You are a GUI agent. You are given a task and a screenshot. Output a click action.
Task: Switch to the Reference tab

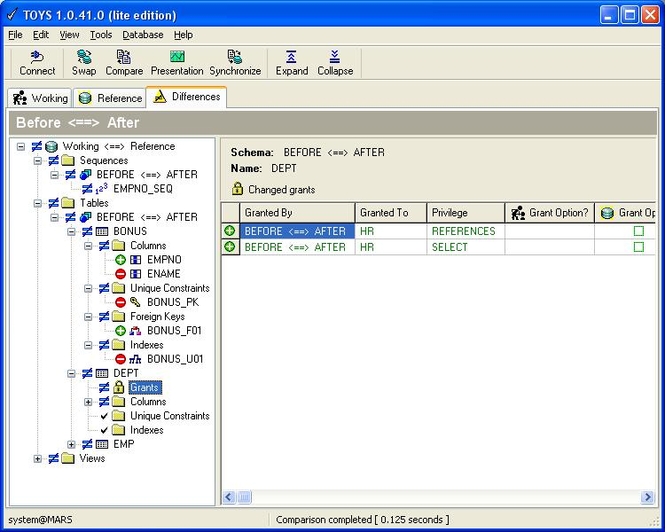tap(110, 98)
